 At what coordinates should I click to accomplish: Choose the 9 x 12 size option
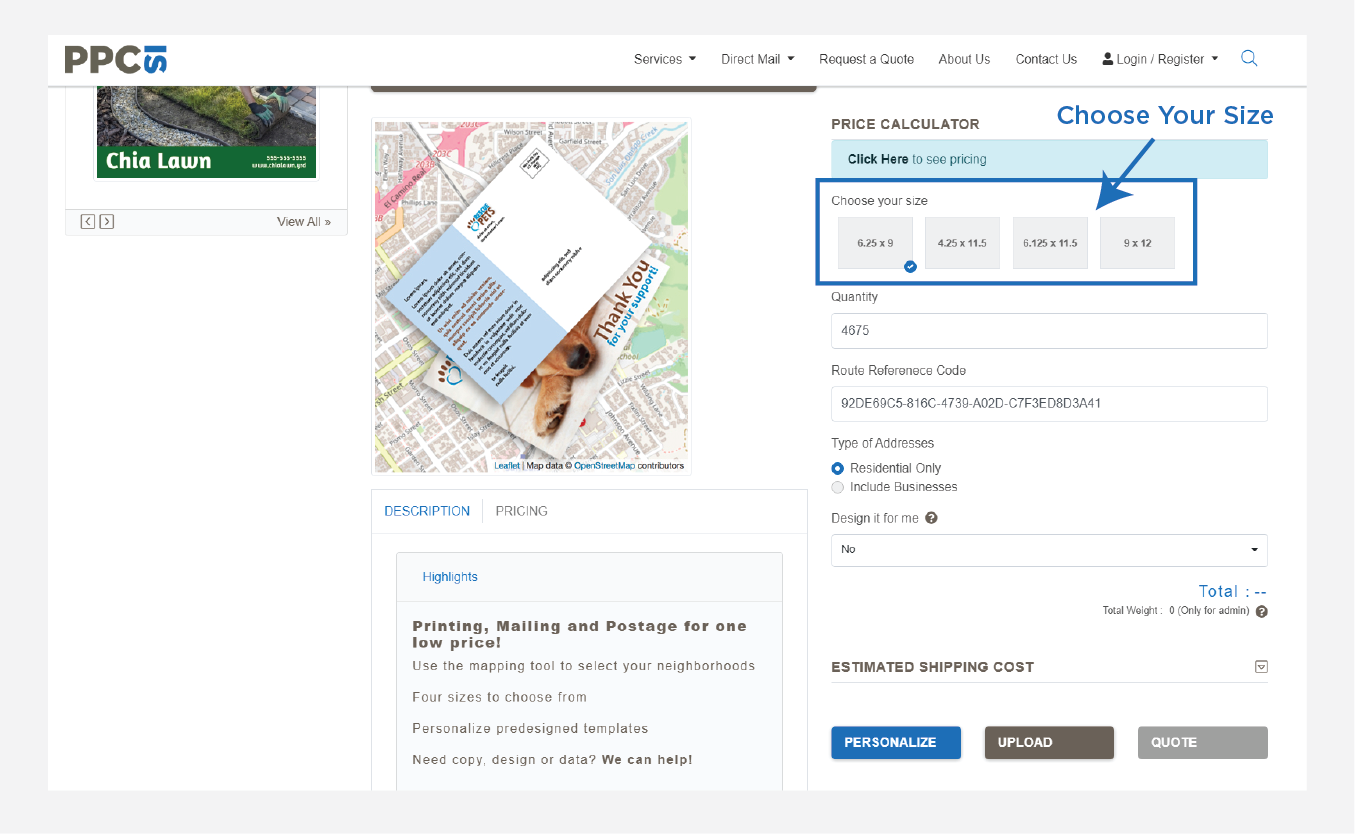(1137, 243)
